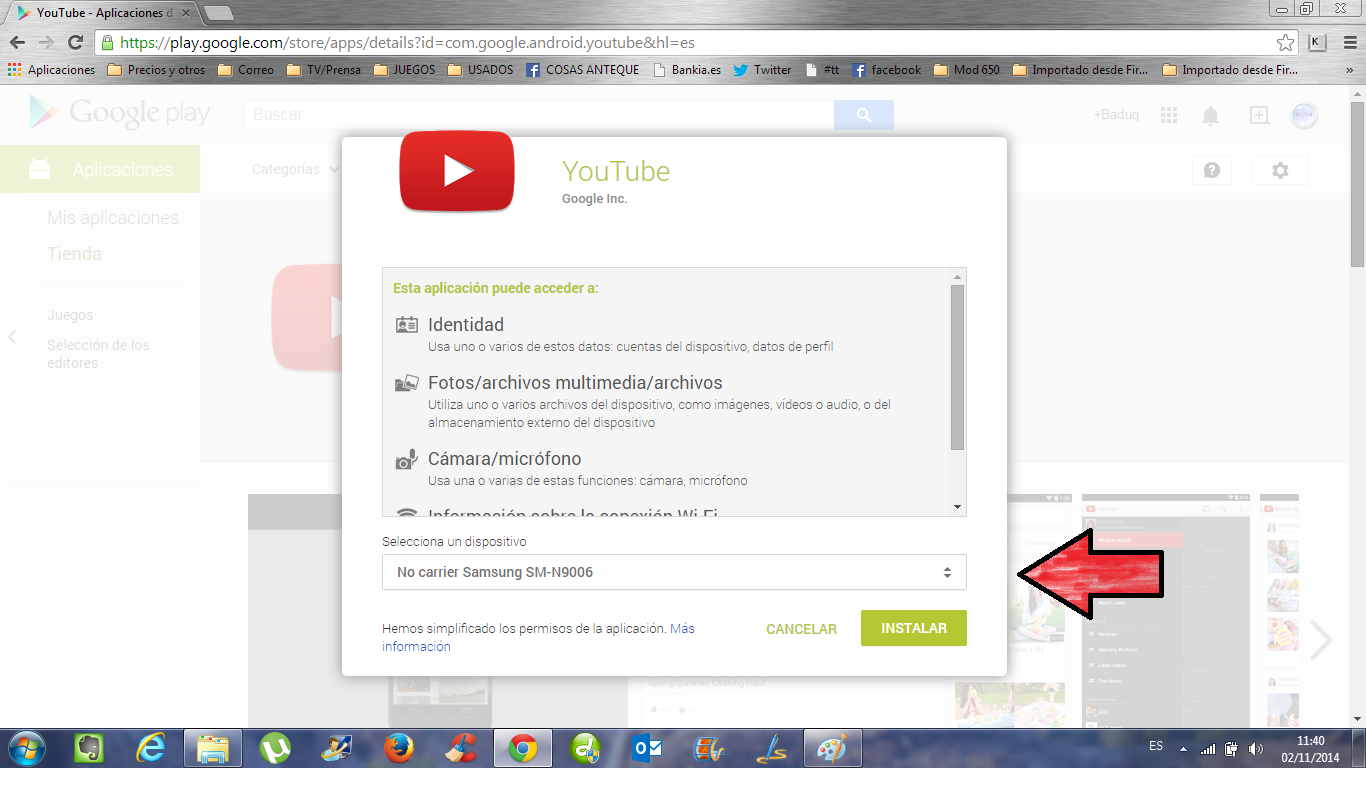Viewport: 1366px width, 794px height.
Task: Click the permissions list scrollbar down arrow
Action: tap(957, 507)
